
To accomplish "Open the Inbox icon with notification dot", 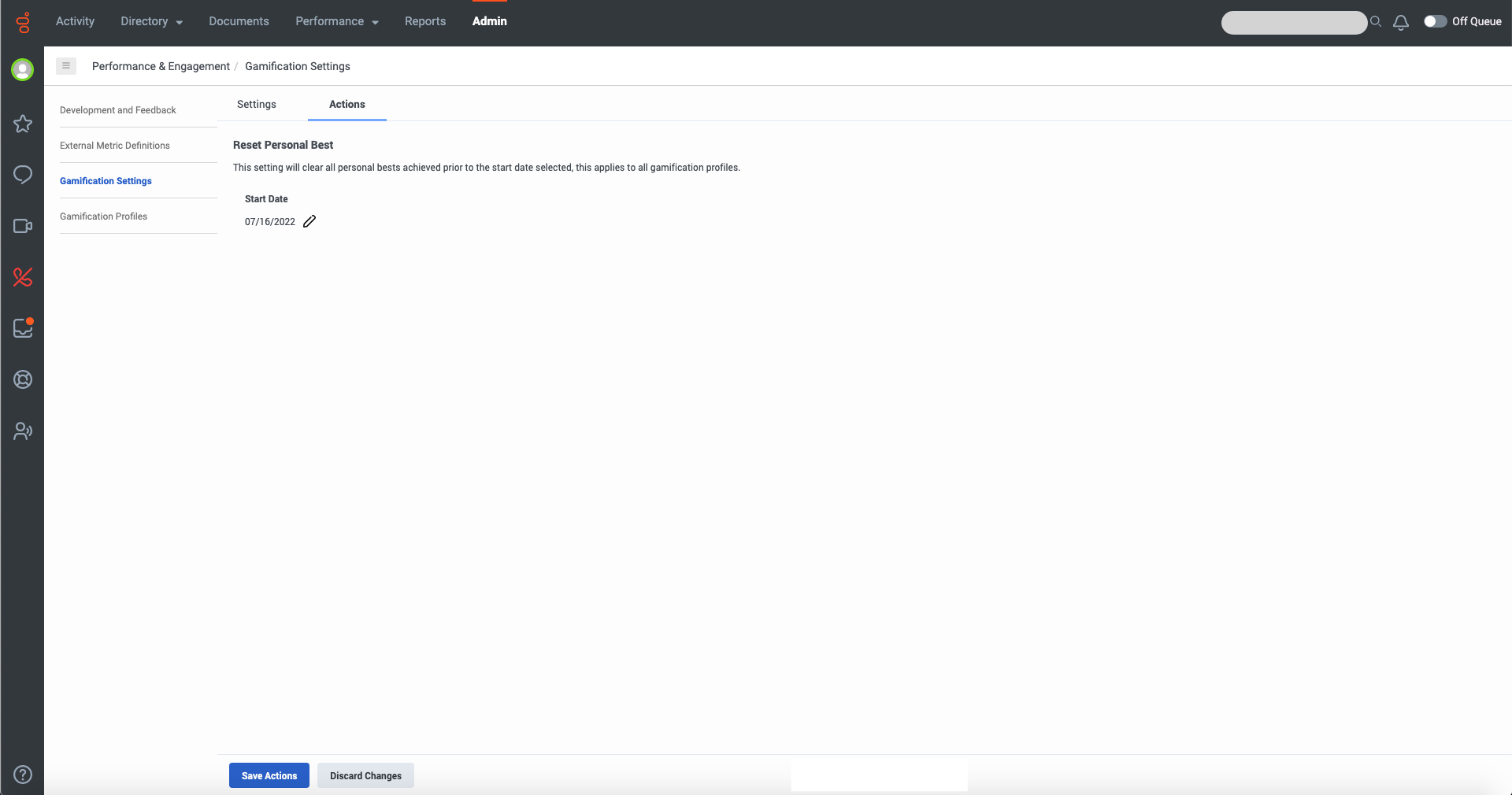I will pyautogui.click(x=23, y=328).
